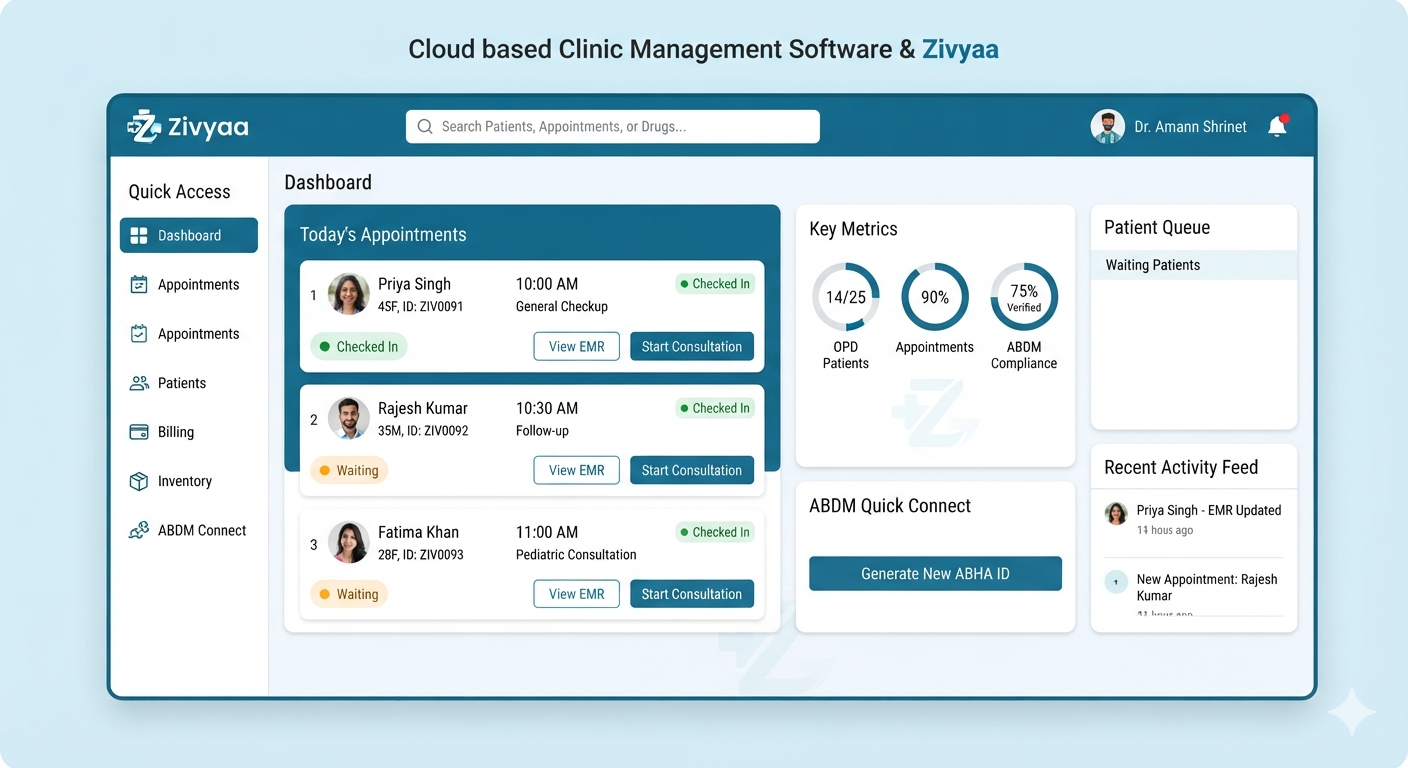Click the 'Follow-up' visit type

click(542, 431)
